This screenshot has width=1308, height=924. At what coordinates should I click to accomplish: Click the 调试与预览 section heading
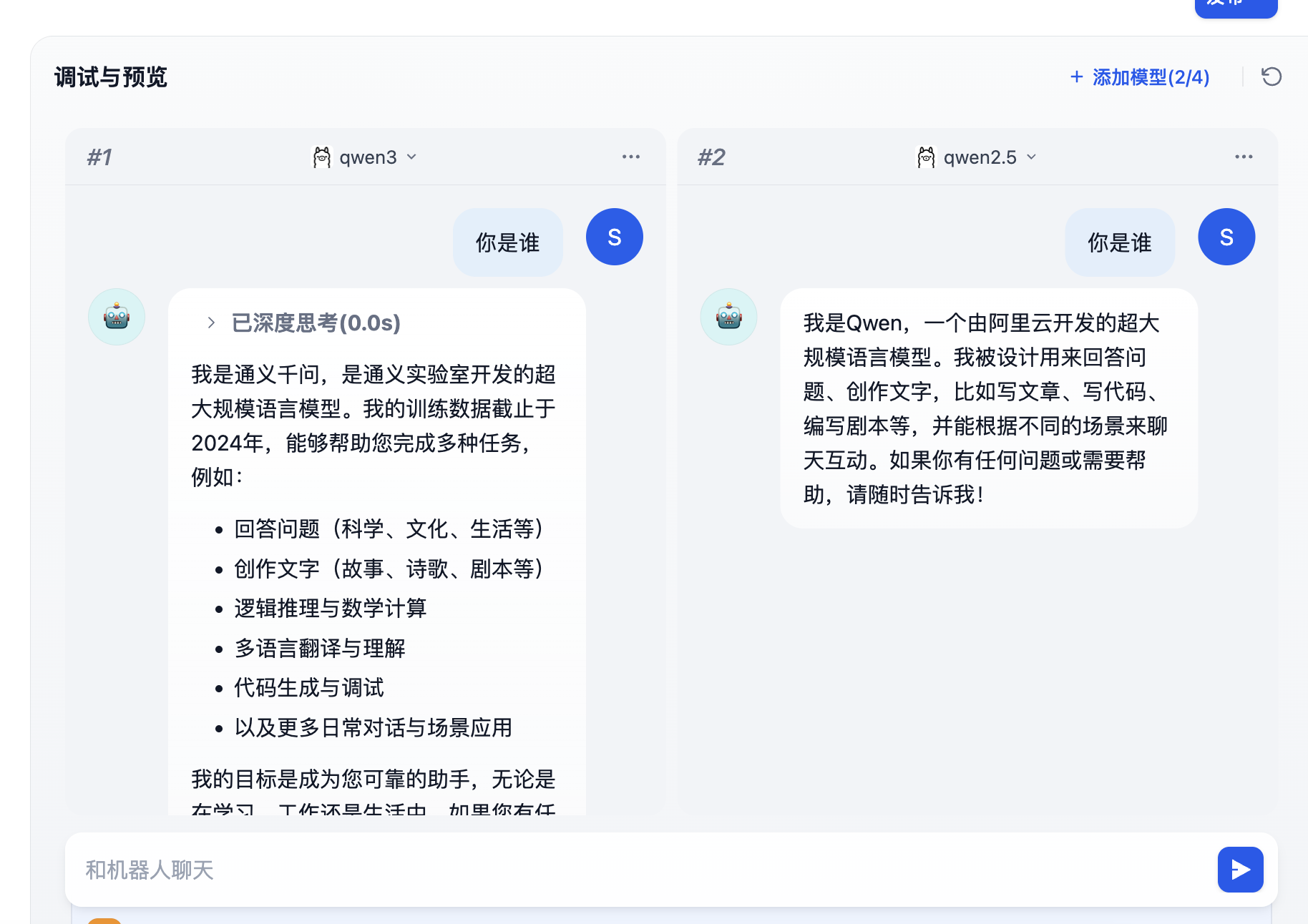pyautogui.click(x=111, y=77)
